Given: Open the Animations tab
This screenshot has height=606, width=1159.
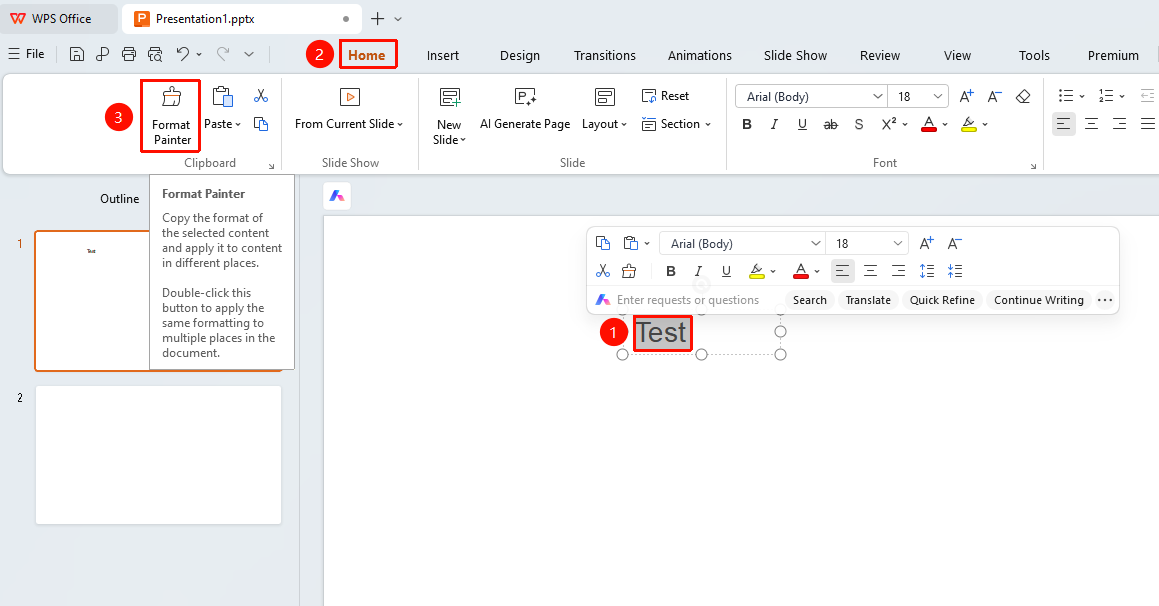Looking at the screenshot, I should click(699, 55).
